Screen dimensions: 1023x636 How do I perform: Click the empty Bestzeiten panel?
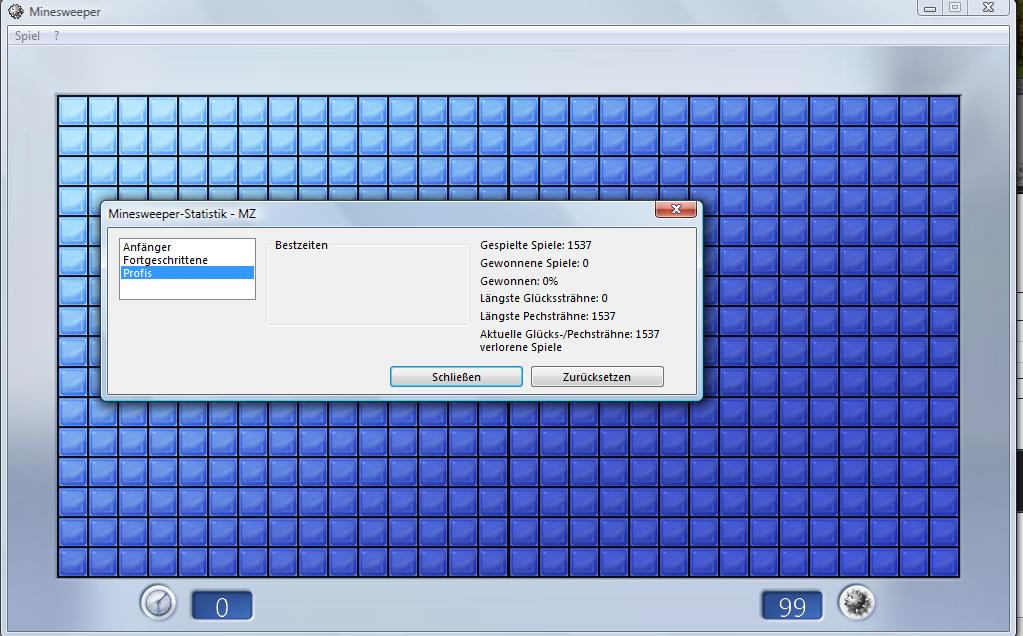pyautogui.click(x=367, y=287)
